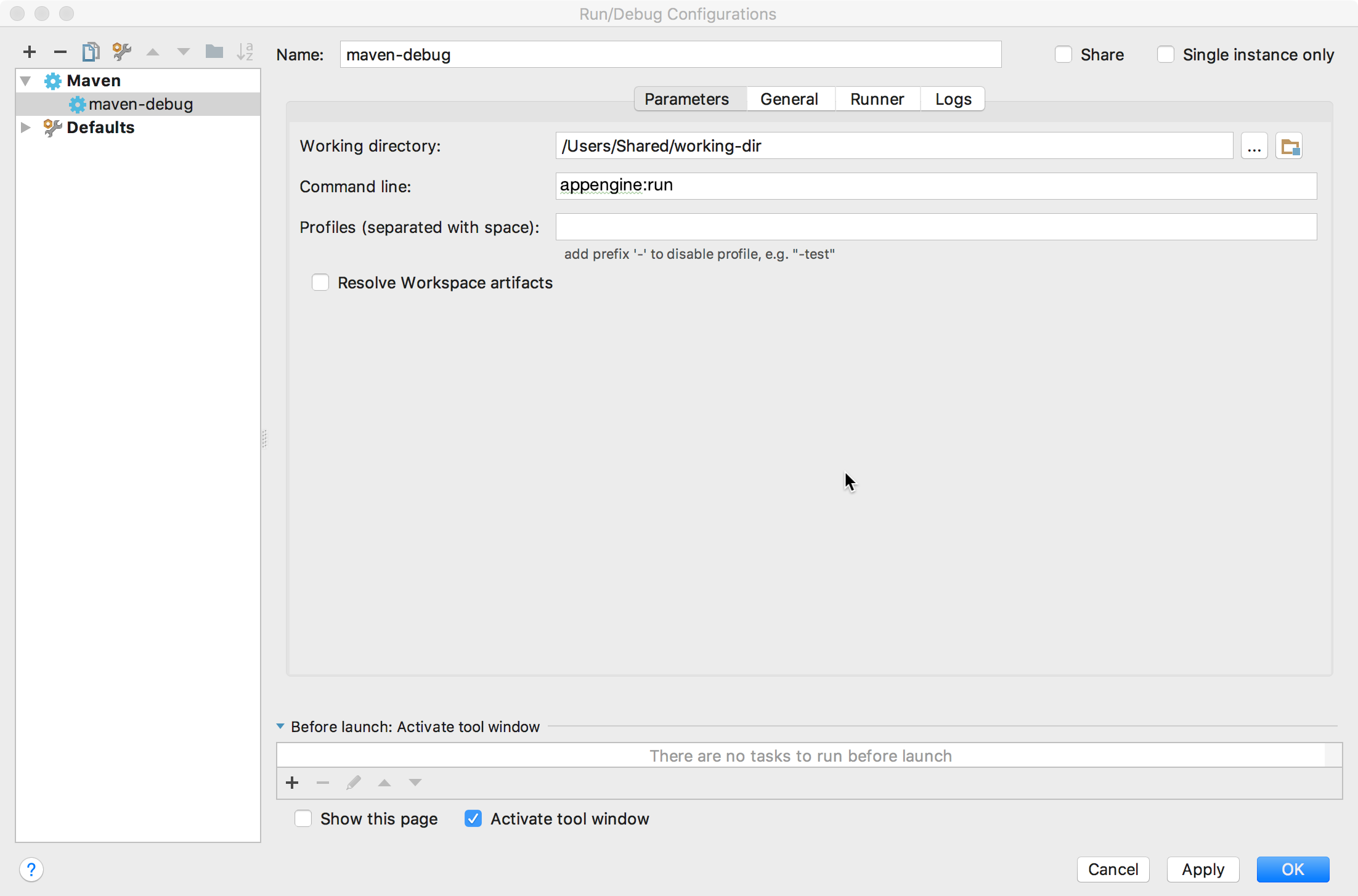Image resolution: width=1358 pixels, height=896 pixels.
Task: Click the browse working directory folder icon
Action: [x=1290, y=146]
